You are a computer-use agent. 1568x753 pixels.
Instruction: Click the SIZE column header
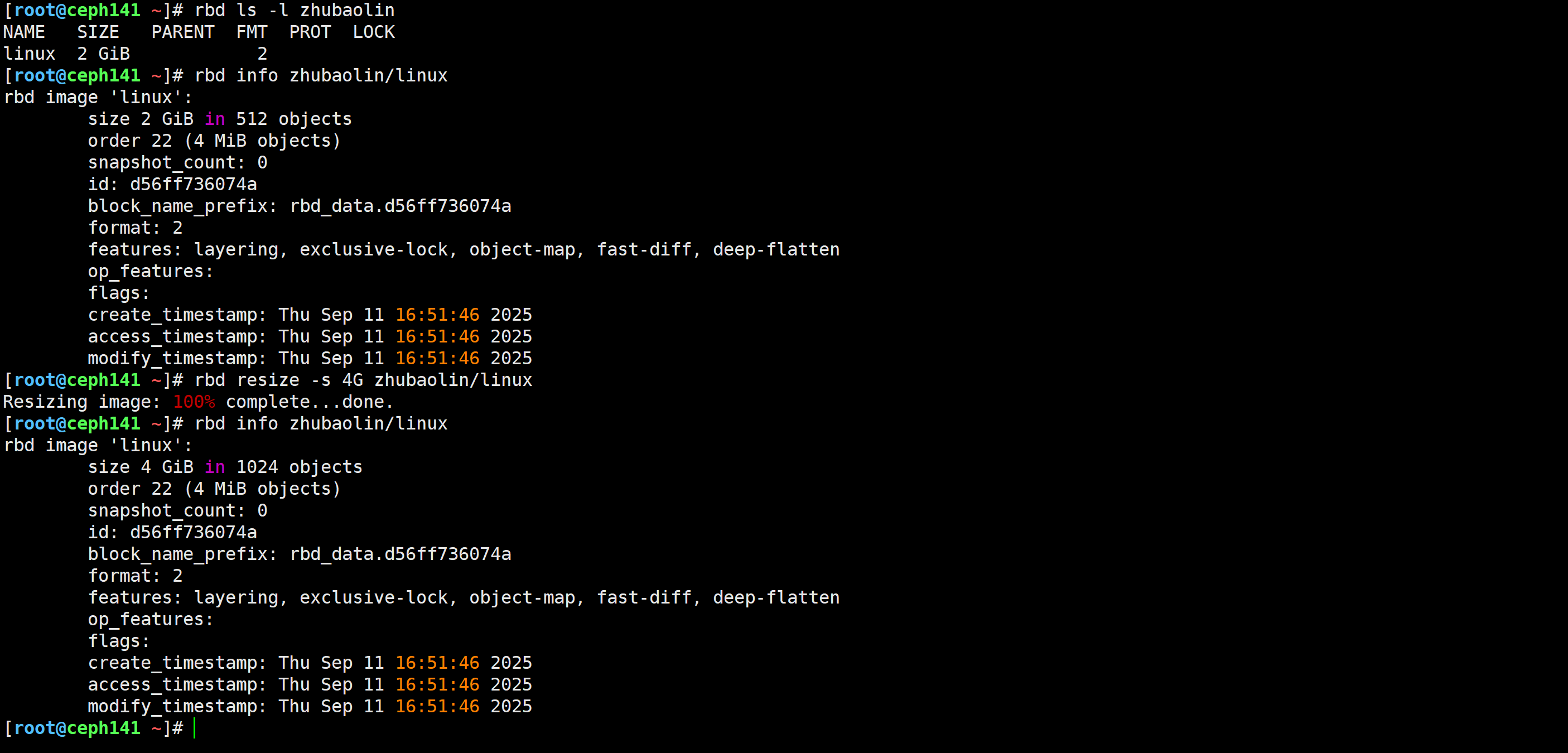[x=98, y=32]
